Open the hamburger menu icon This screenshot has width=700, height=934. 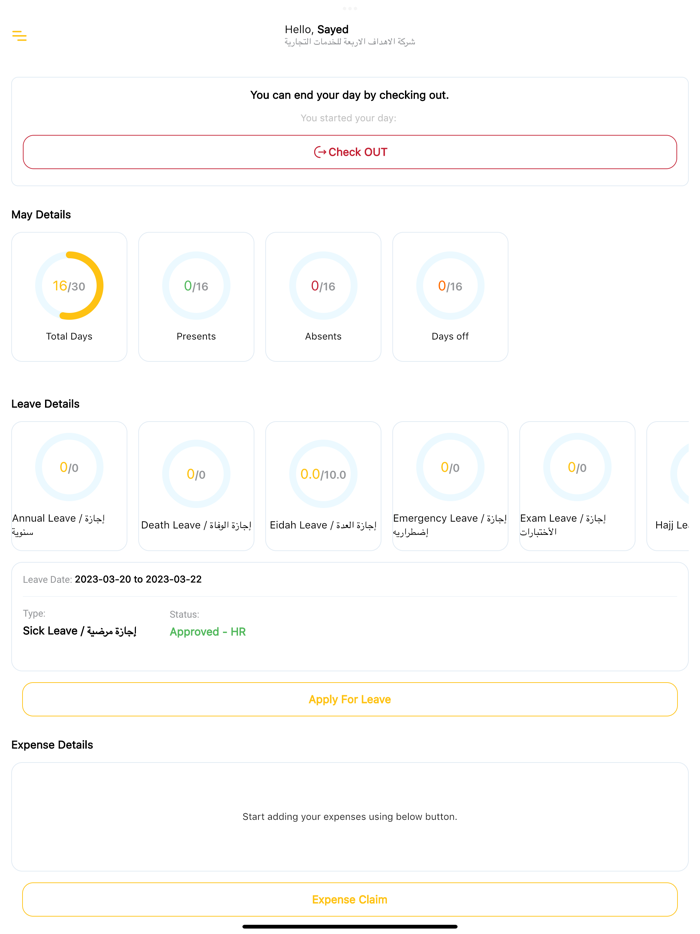click(x=19, y=36)
